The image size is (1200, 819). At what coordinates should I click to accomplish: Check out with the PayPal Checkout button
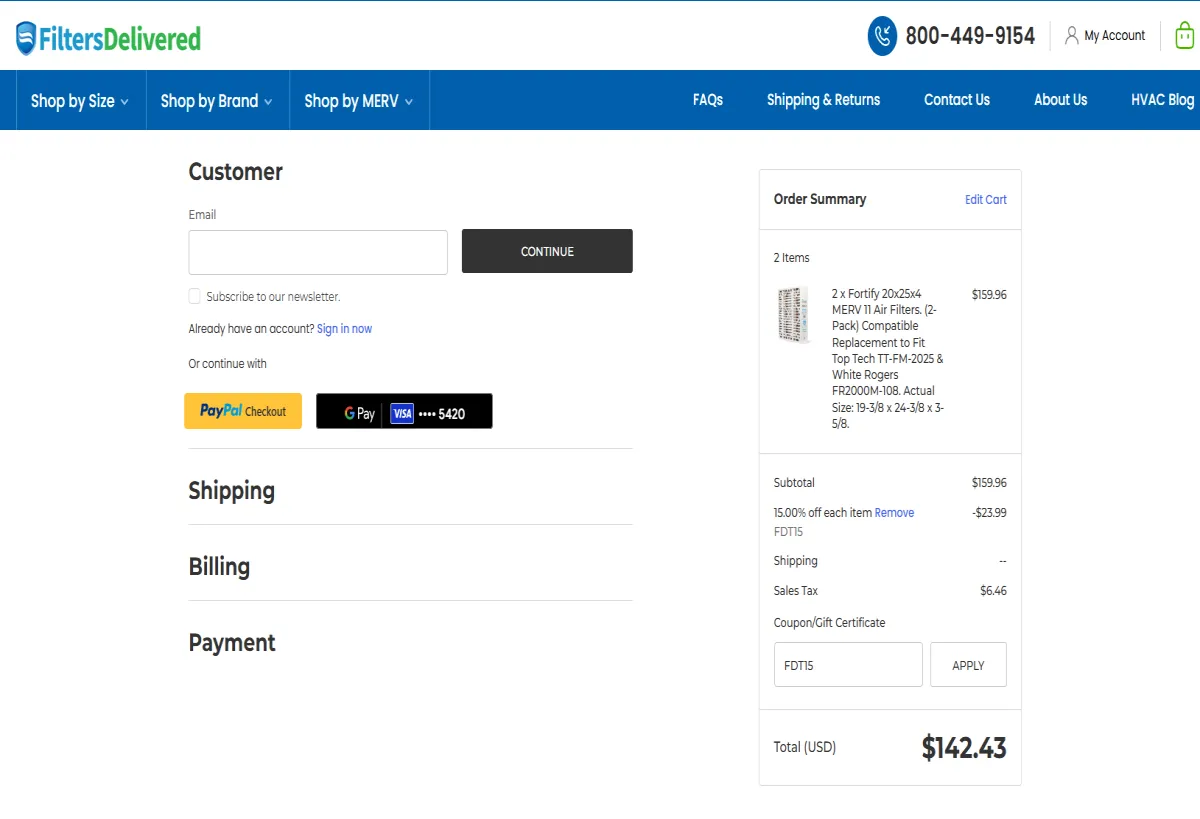pos(242,411)
